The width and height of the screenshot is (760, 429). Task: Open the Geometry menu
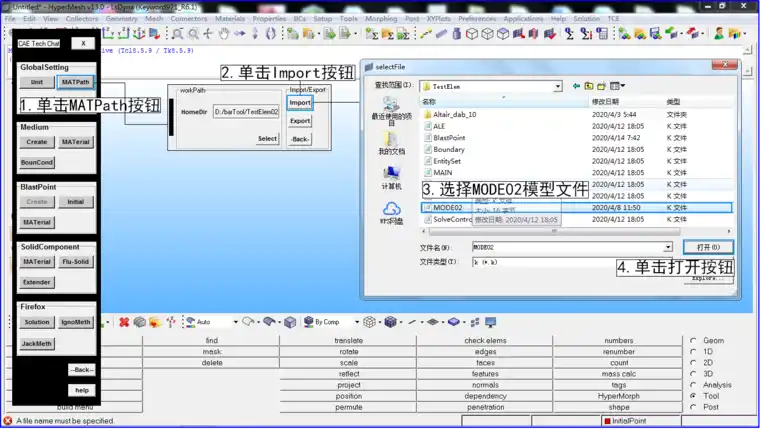(121, 18)
